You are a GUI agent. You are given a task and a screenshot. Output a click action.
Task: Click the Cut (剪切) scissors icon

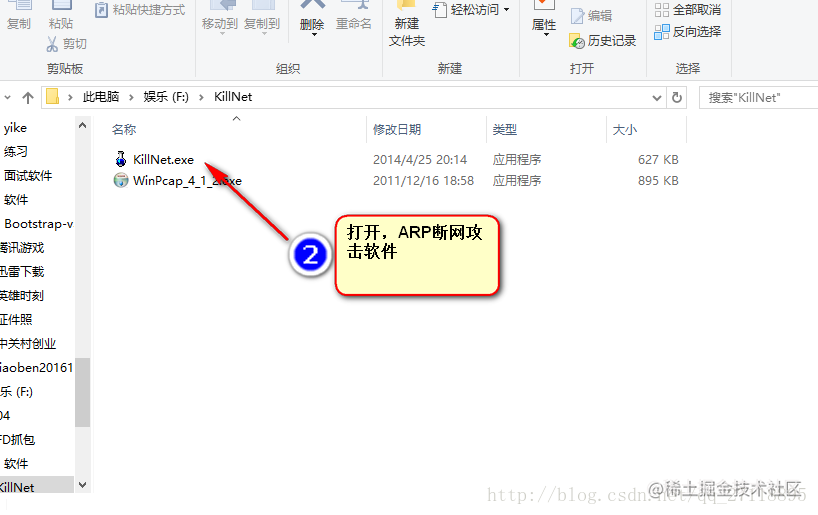pos(52,44)
